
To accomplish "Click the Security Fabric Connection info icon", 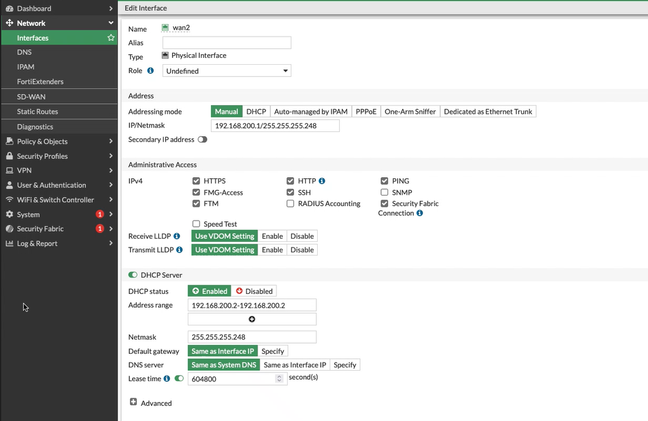I will (x=419, y=213).
